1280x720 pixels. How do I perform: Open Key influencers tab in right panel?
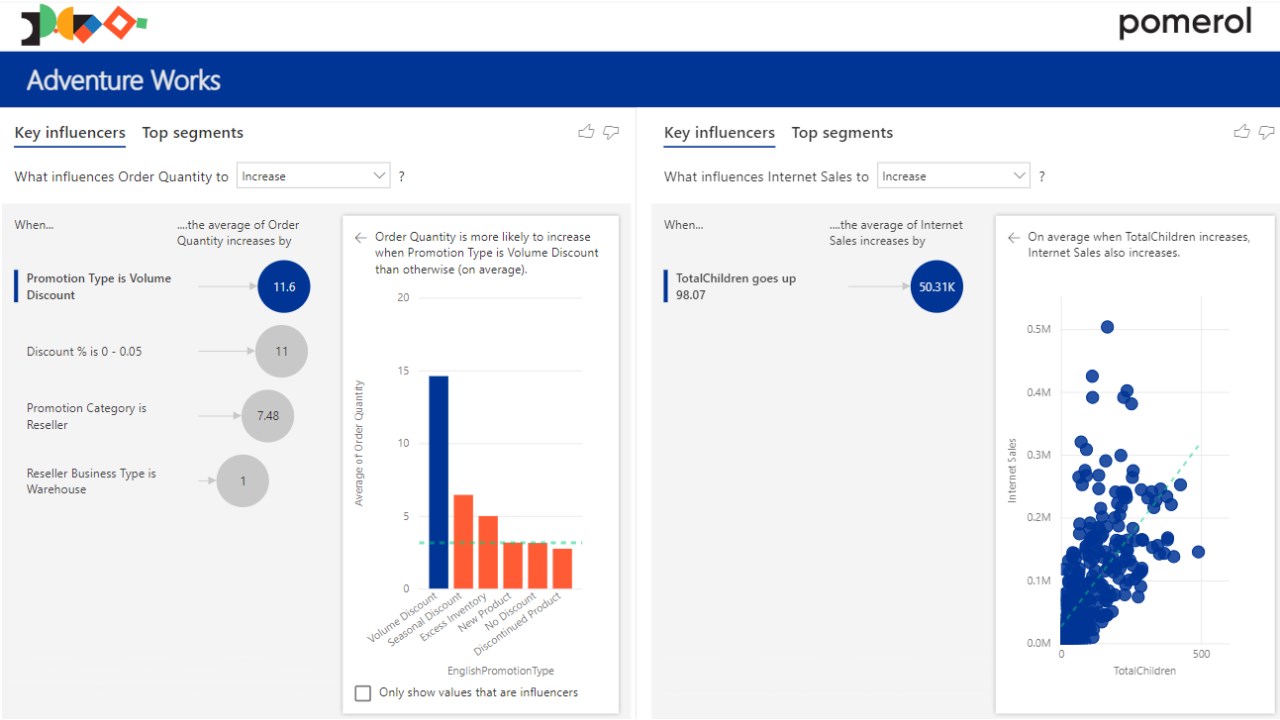click(x=720, y=133)
